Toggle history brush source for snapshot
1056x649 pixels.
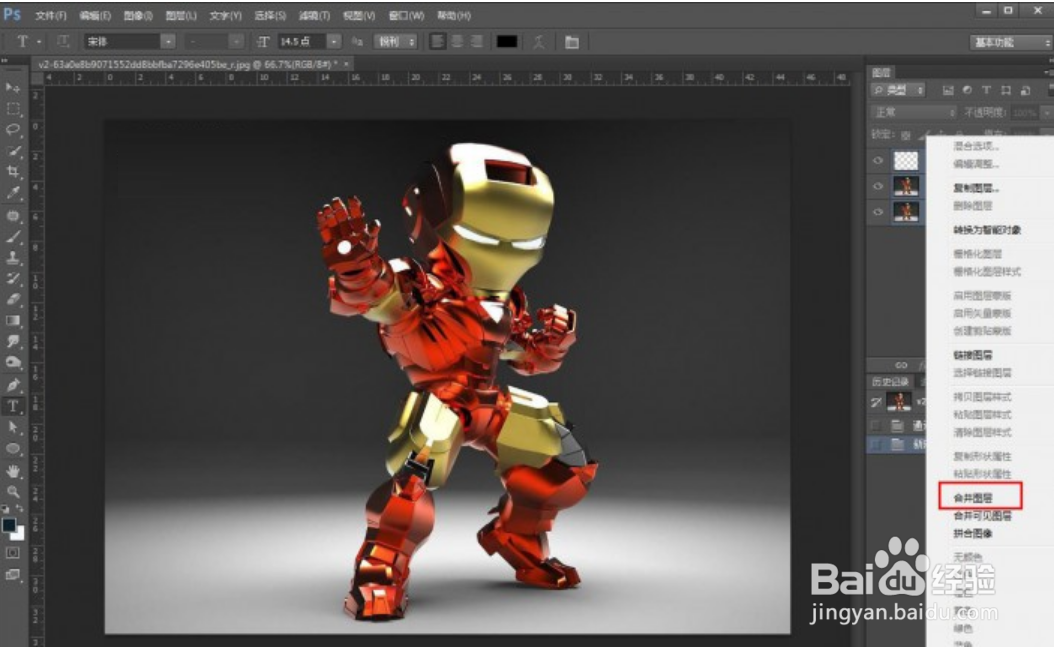tap(876, 403)
